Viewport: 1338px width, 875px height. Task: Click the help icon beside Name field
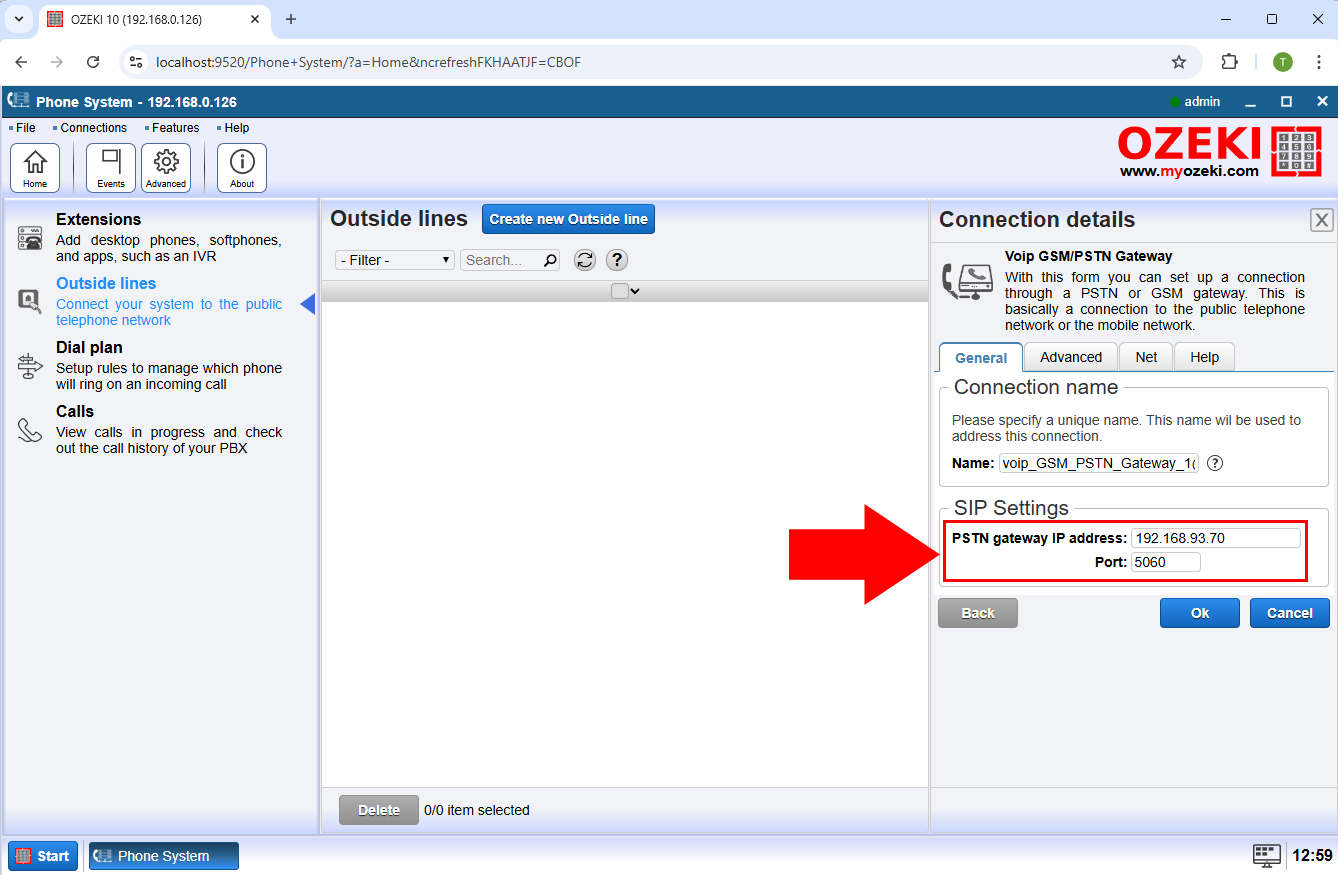[1215, 463]
